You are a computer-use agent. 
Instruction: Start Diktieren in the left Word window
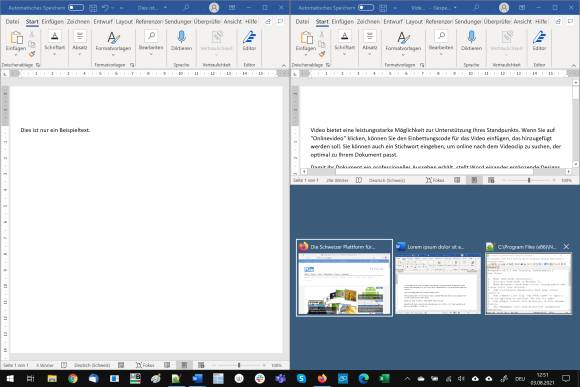point(181,41)
